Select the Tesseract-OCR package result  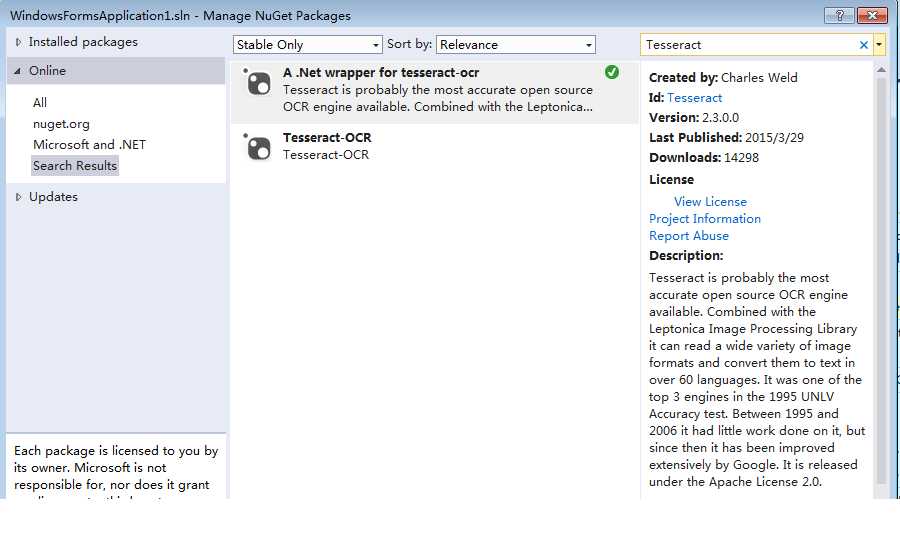(435, 147)
